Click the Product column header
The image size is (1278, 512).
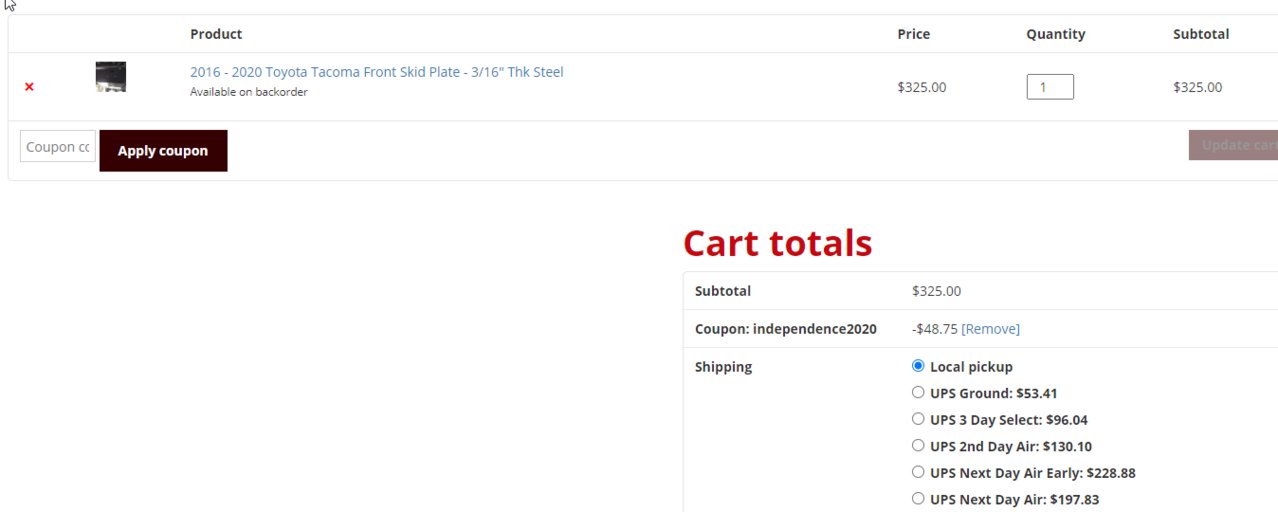click(x=216, y=34)
